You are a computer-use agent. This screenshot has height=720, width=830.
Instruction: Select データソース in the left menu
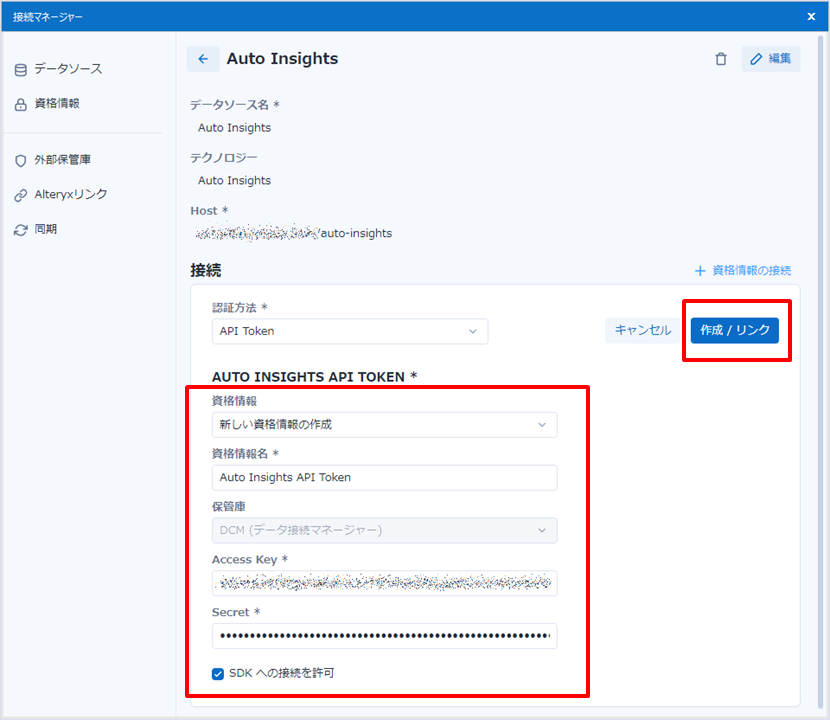[68, 69]
